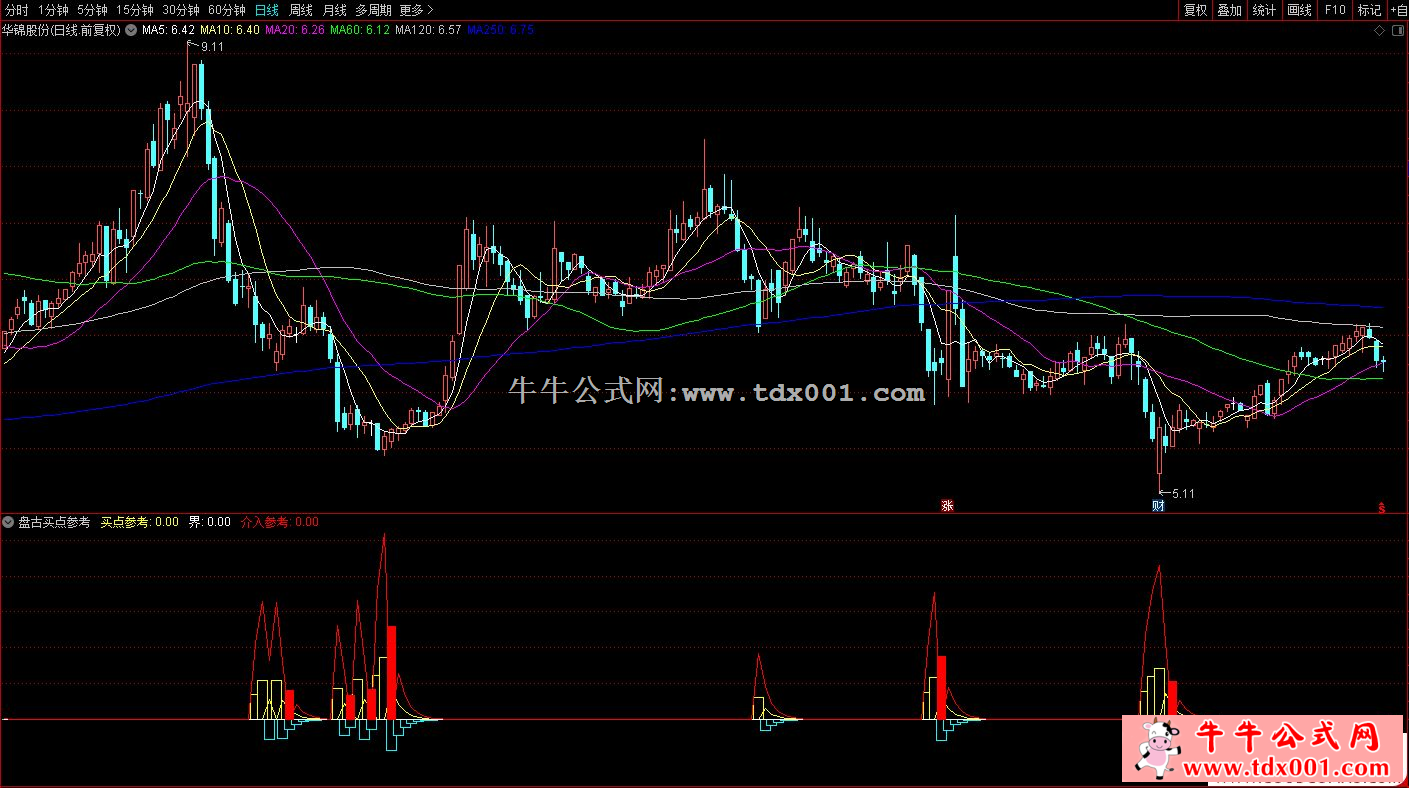Click the MA60: 6.12 indicator label
Image resolution: width=1409 pixels, height=788 pixels.
coord(359,30)
